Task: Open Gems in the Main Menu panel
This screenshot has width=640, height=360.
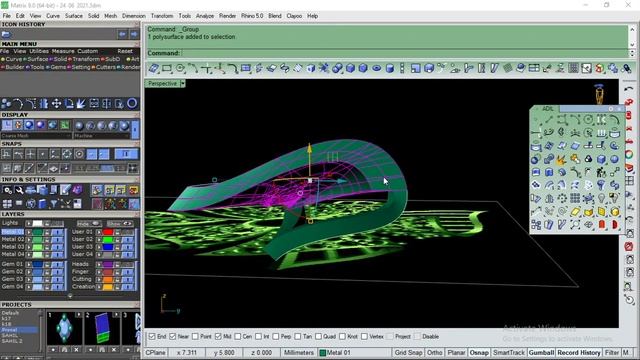Action: point(58,67)
